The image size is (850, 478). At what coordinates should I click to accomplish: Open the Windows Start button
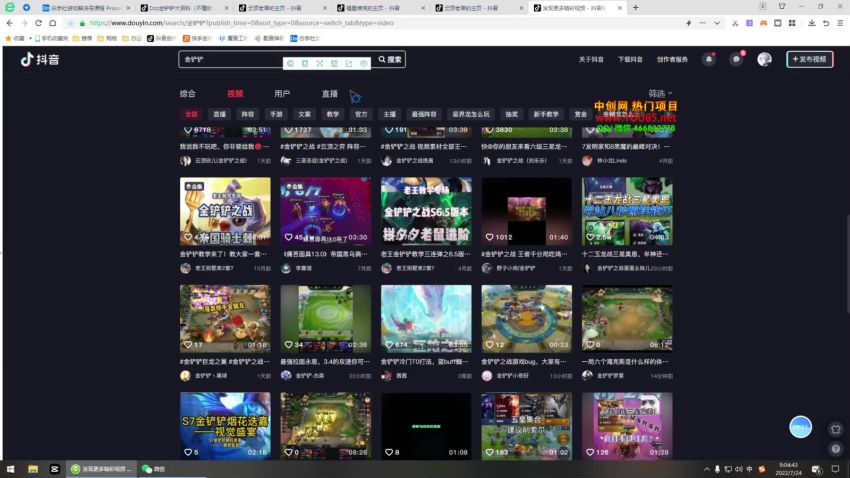click(x=10, y=469)
